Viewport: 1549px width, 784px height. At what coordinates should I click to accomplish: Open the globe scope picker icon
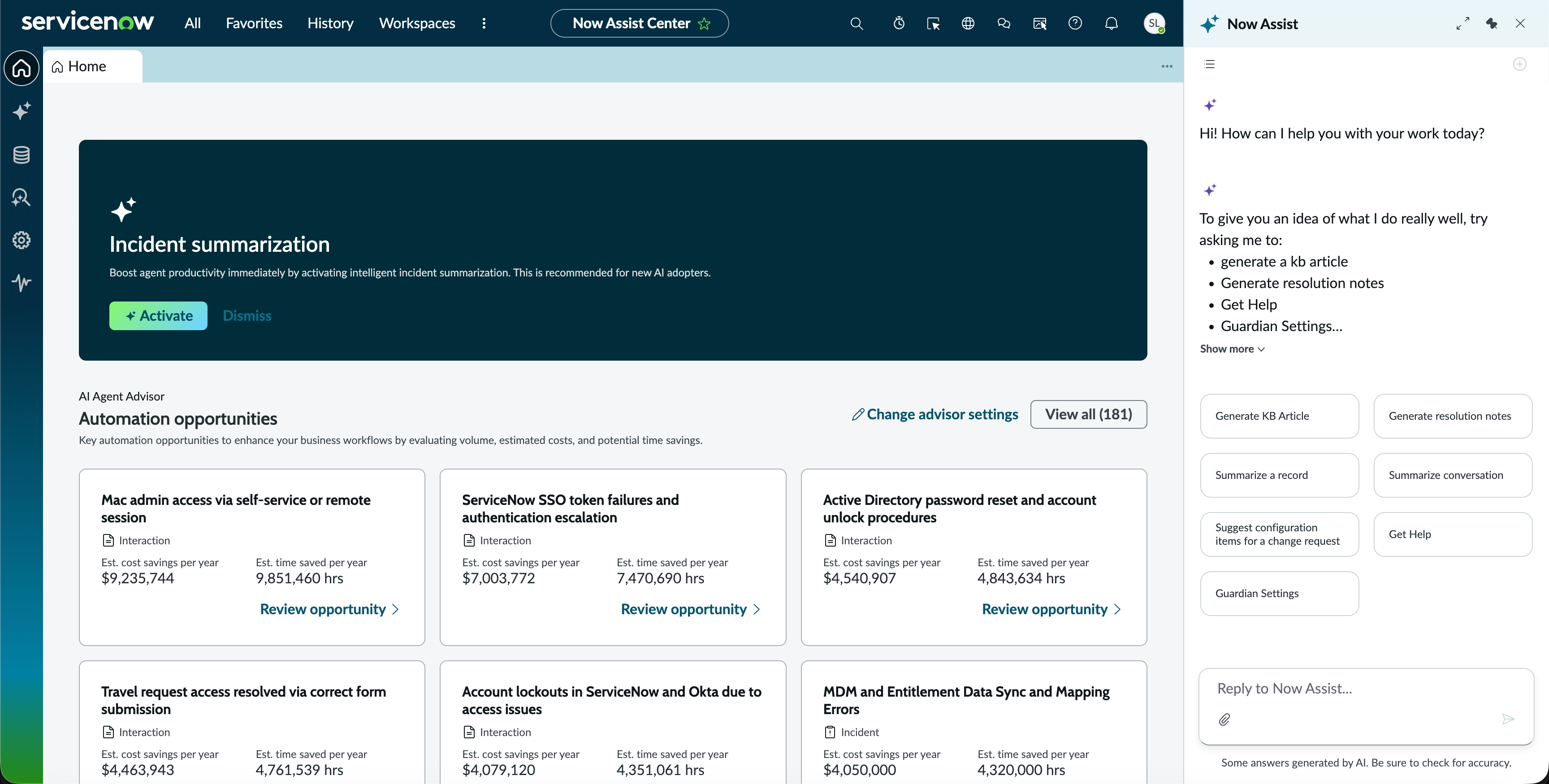(968, 23)
